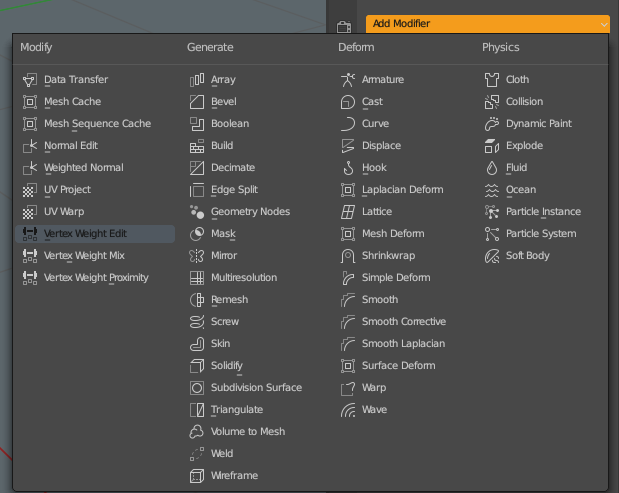Image resolution: width=619 pixels, height=493 pixels.
Task: Click the Mesh Cache icon
Action: (x=30, y=102)
